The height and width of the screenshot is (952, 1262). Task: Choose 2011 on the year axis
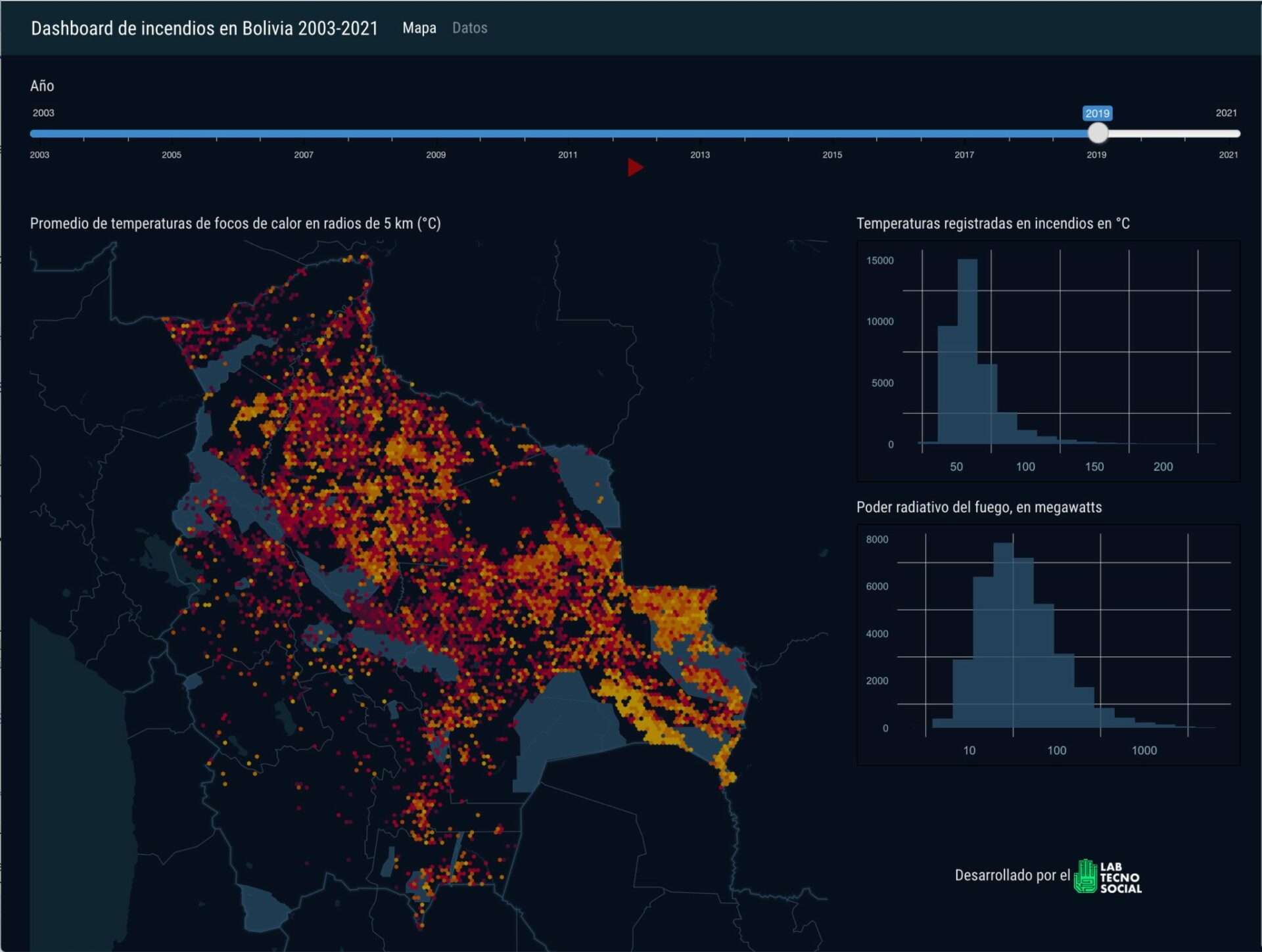click(x=568, y=155)
